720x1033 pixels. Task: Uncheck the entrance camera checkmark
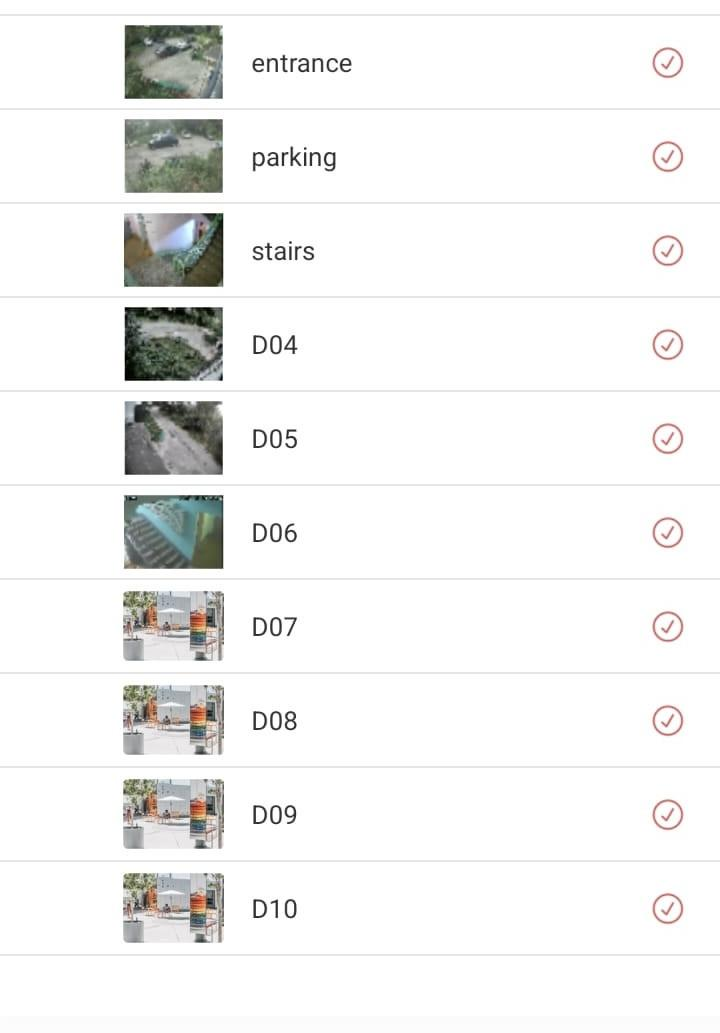pyautogui.click(x=667, y=63)
